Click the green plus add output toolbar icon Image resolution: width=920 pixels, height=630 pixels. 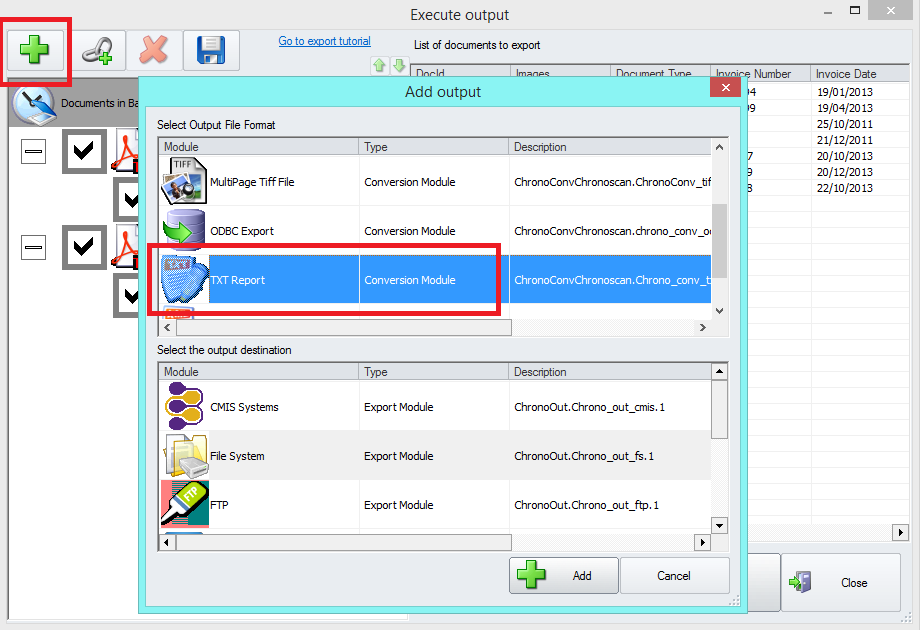click(35, 49)
